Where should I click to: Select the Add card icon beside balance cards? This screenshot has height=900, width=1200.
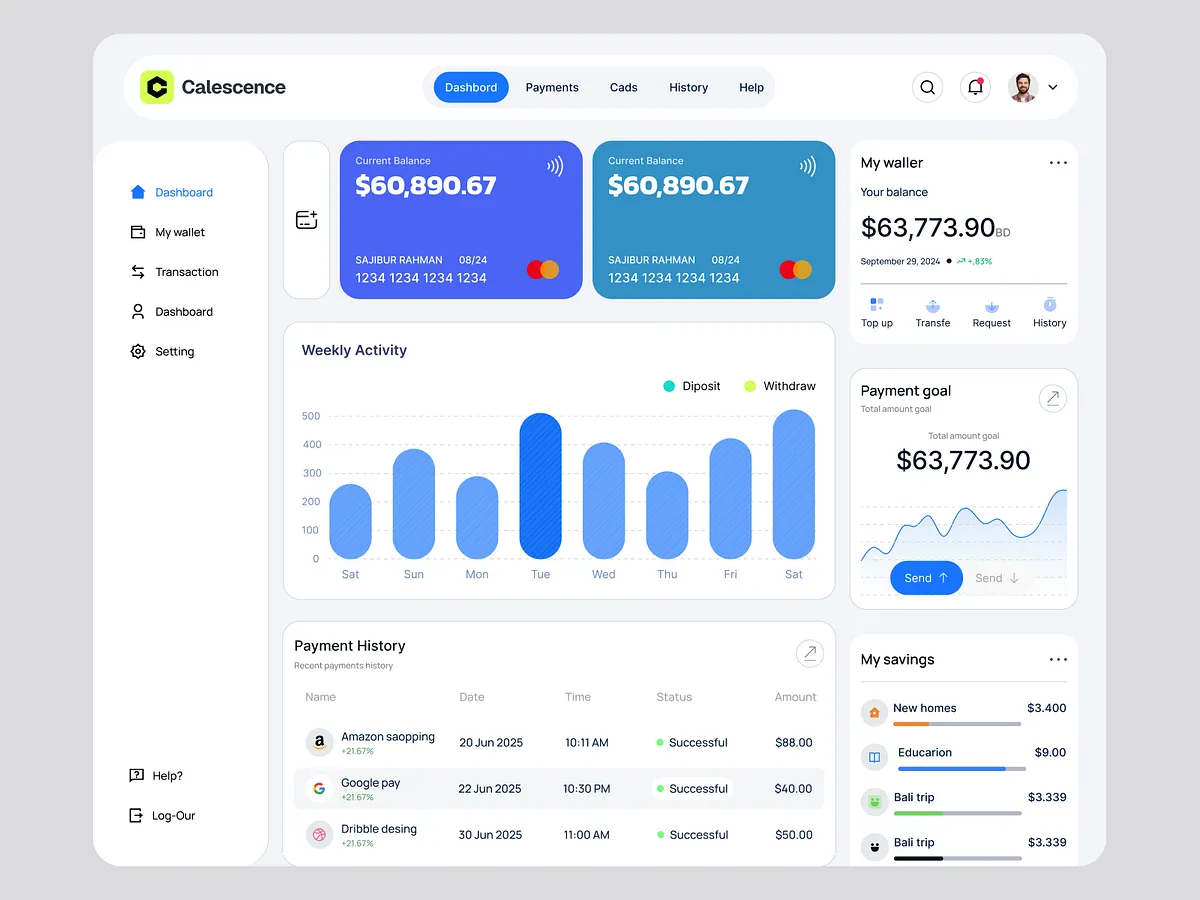tap(306, 219)
